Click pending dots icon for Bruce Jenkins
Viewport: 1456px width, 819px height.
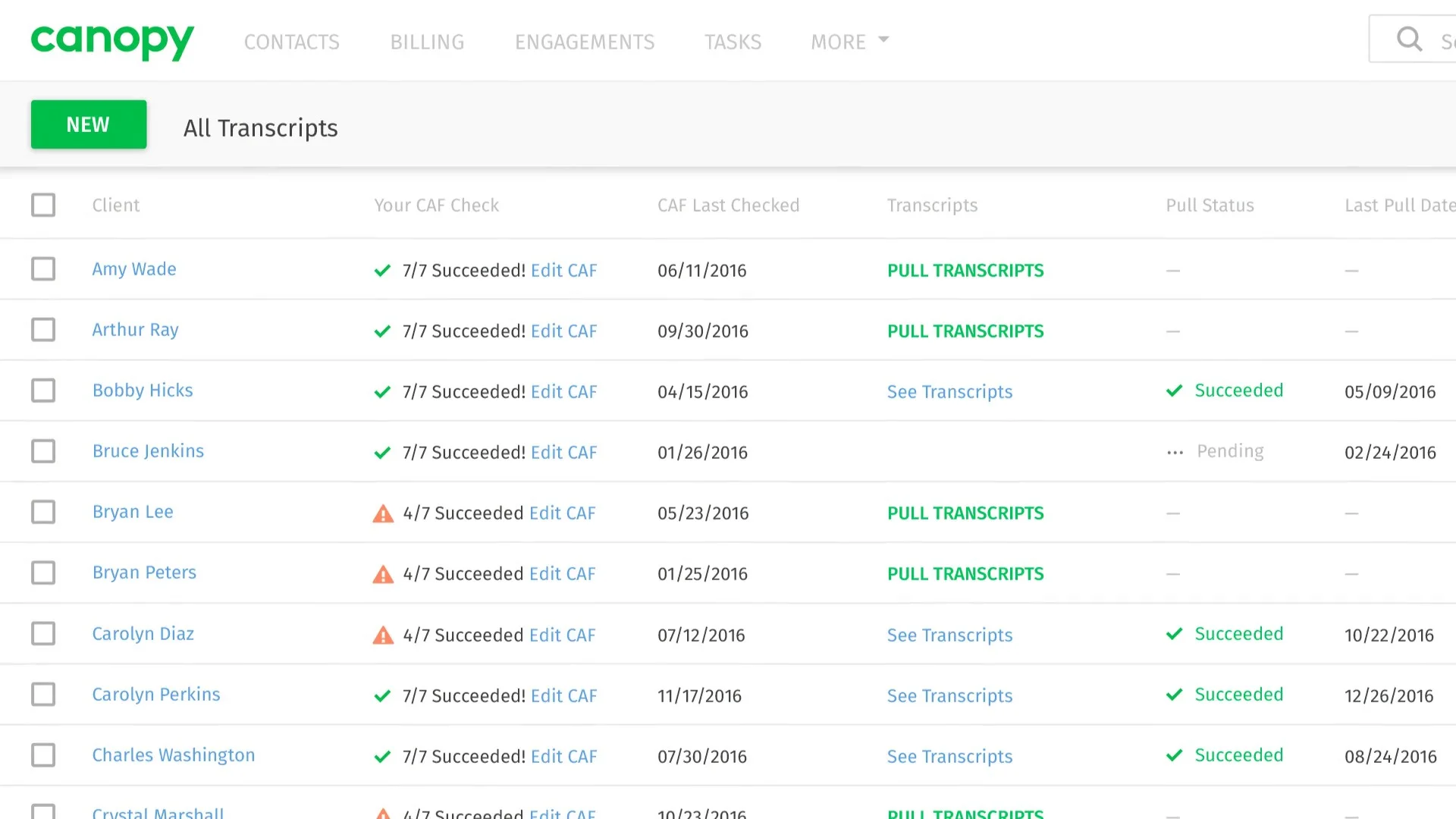1175,453
